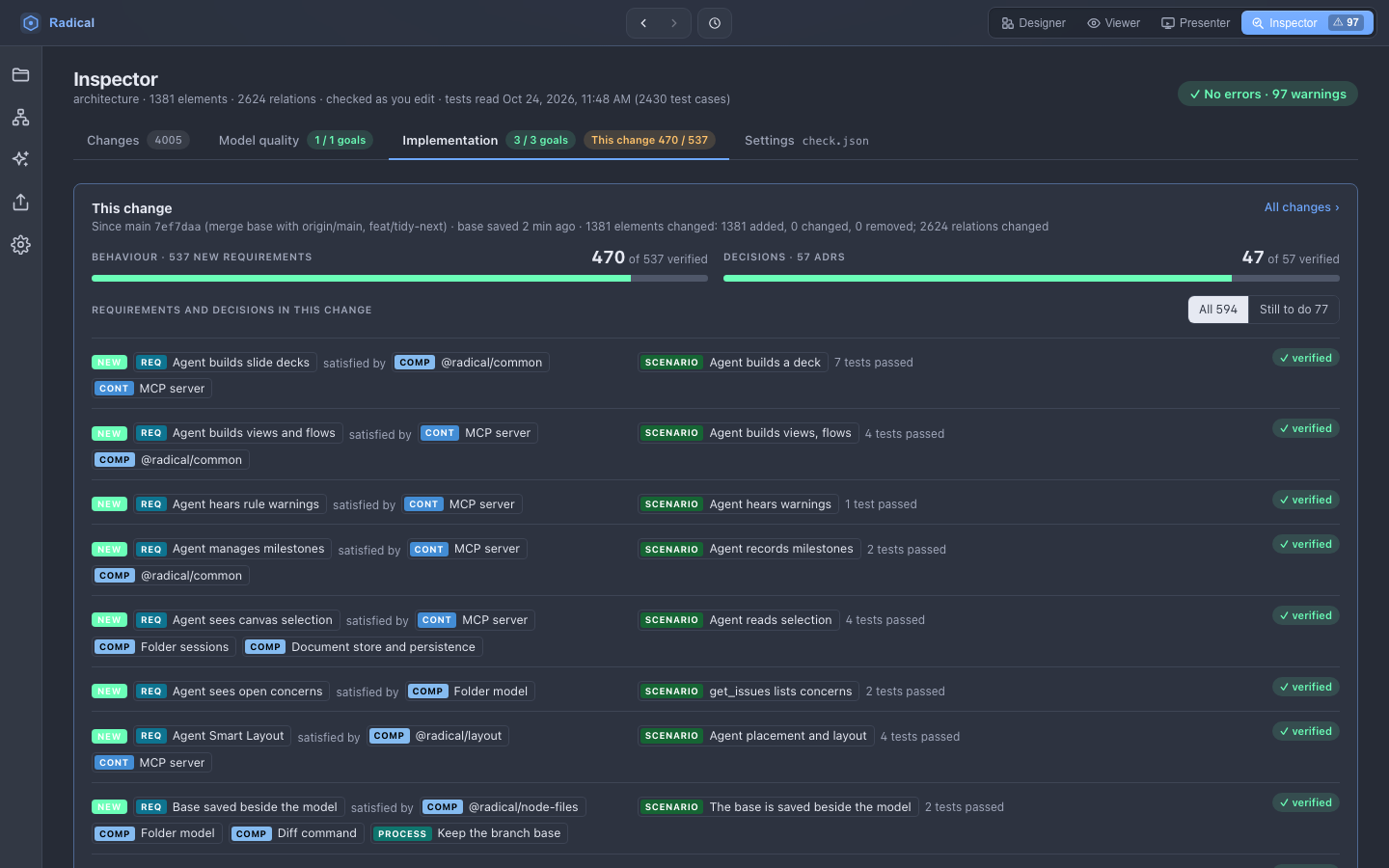Select the 'Still to do 77' filter
Viewport: 1389px width, 868px height.
[1294, 310]
